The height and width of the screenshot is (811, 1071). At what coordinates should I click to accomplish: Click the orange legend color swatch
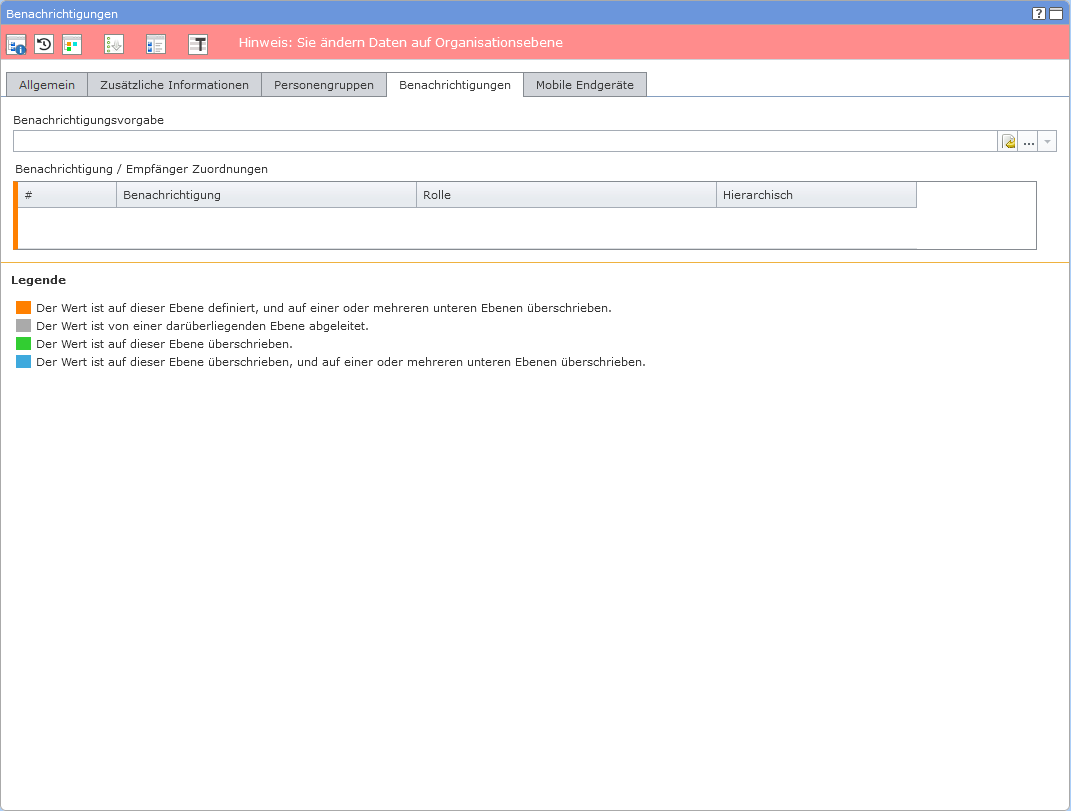pos(24,308)
